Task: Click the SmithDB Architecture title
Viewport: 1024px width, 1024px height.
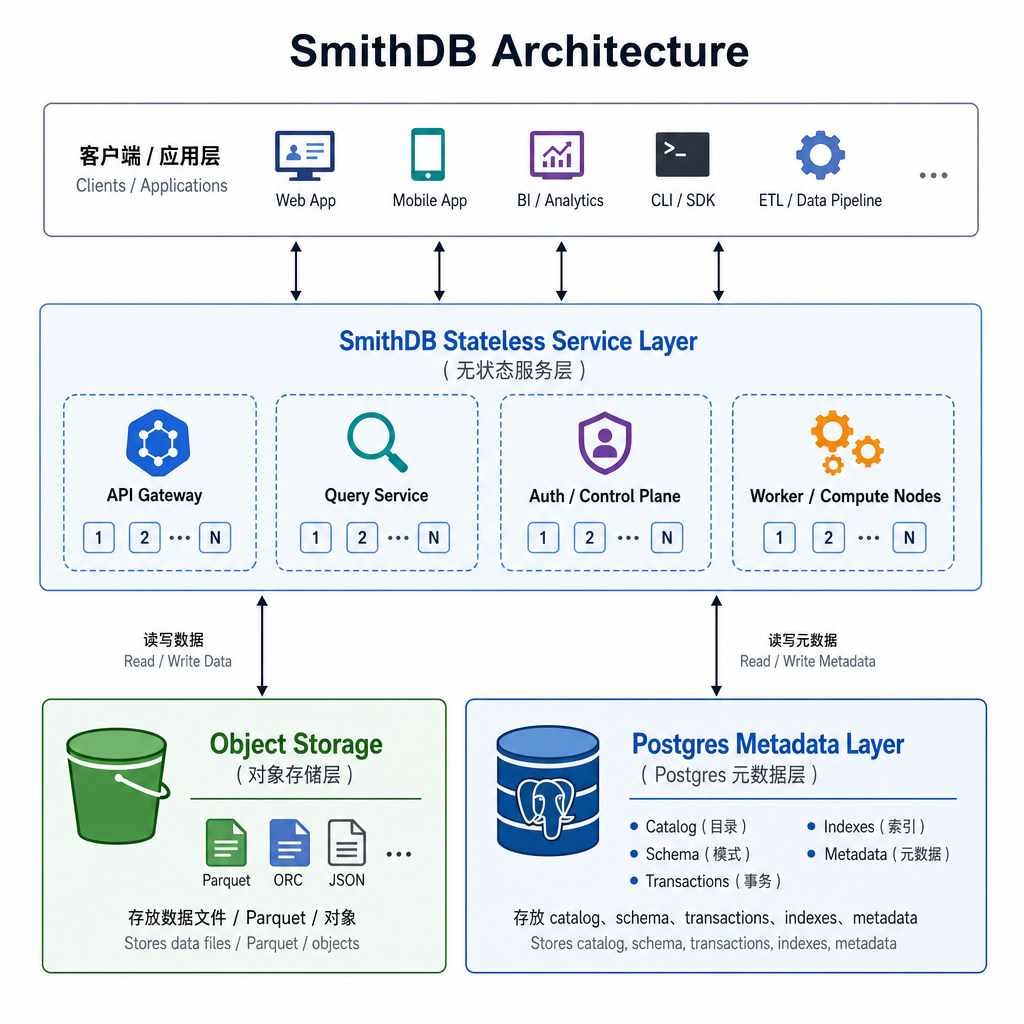Action: pyautogui.click(x=519, y=51)
